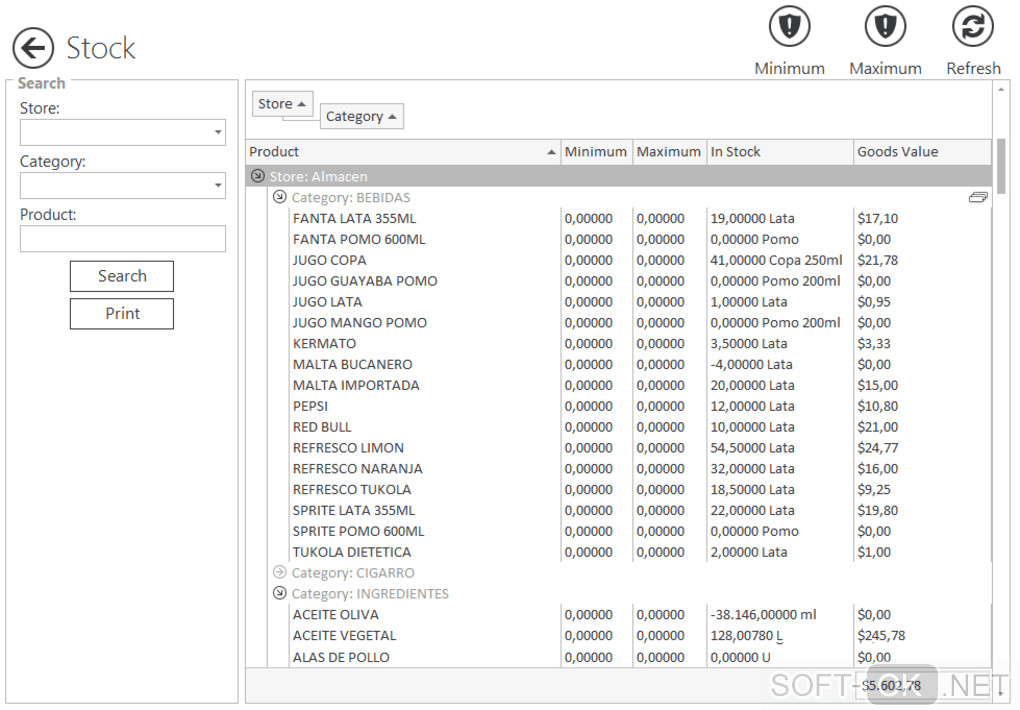Select the ACEITE OLIVA product
The height and width of the screenshot is (710, 1020).
(x=336, y=614)
